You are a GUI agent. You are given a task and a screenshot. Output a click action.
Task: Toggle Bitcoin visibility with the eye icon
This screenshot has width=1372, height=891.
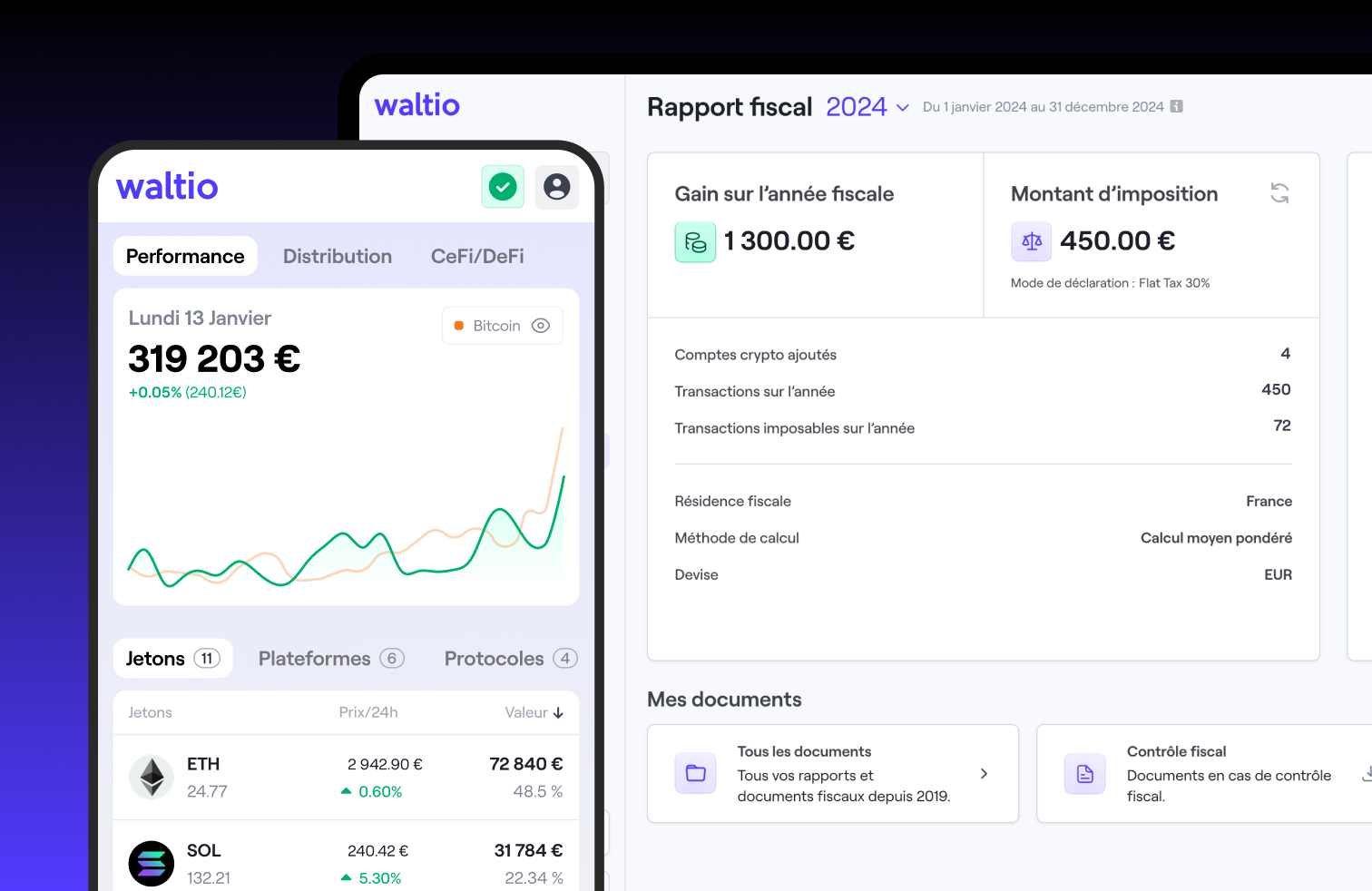pos(541,325)
